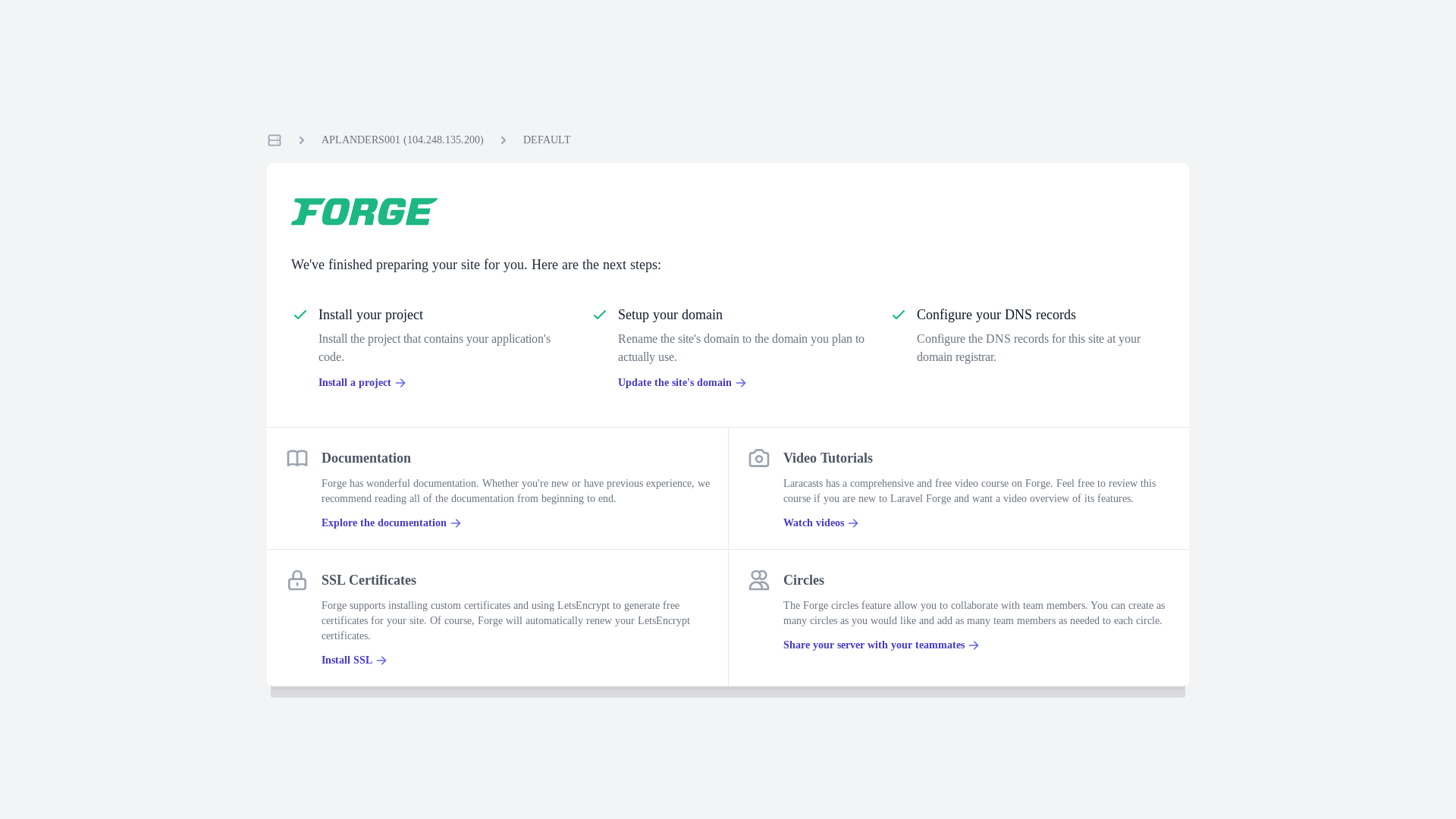The image size is (1456, 819).
Task: Click the Circles users icon
Action: (x=759, y=580)
